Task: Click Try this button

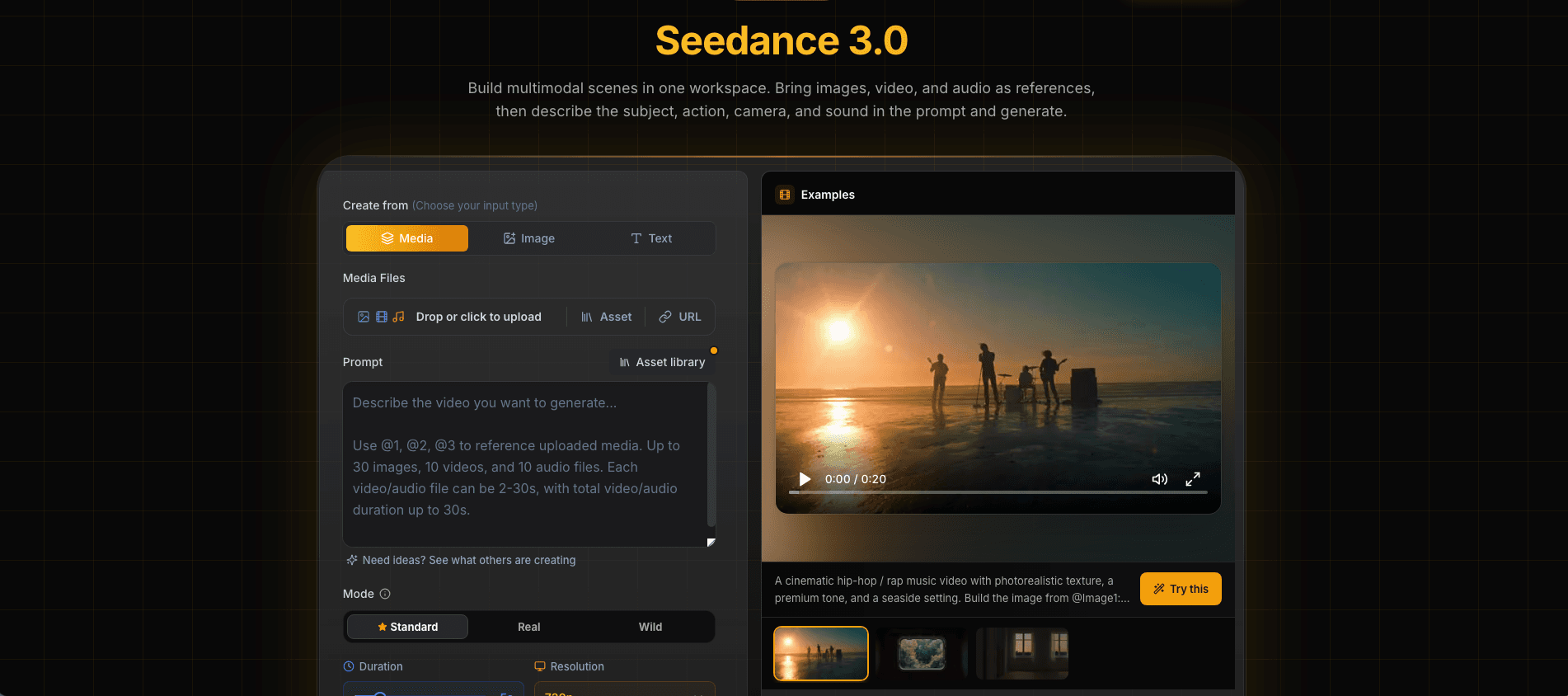Action: pyautogui.click(x=1181, y=589)
